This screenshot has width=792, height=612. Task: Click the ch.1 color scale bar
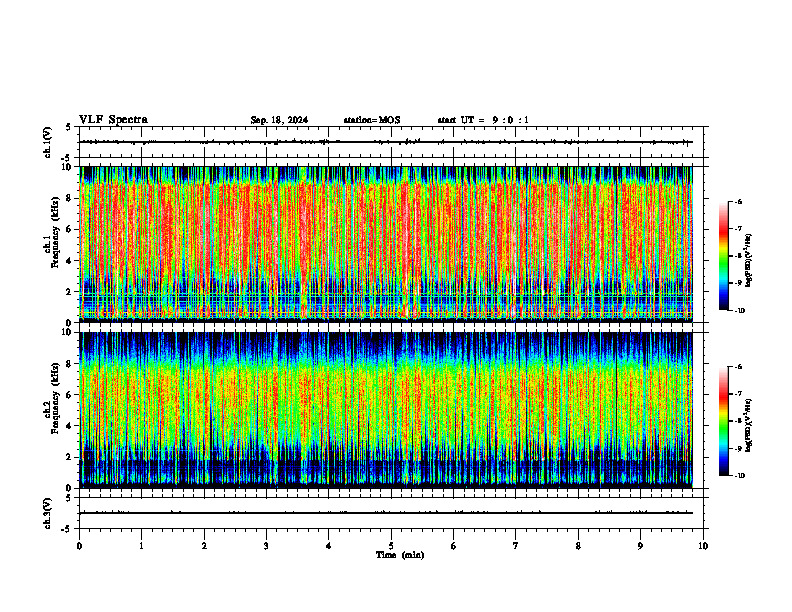pyautogui.click(x=723, y=256)
